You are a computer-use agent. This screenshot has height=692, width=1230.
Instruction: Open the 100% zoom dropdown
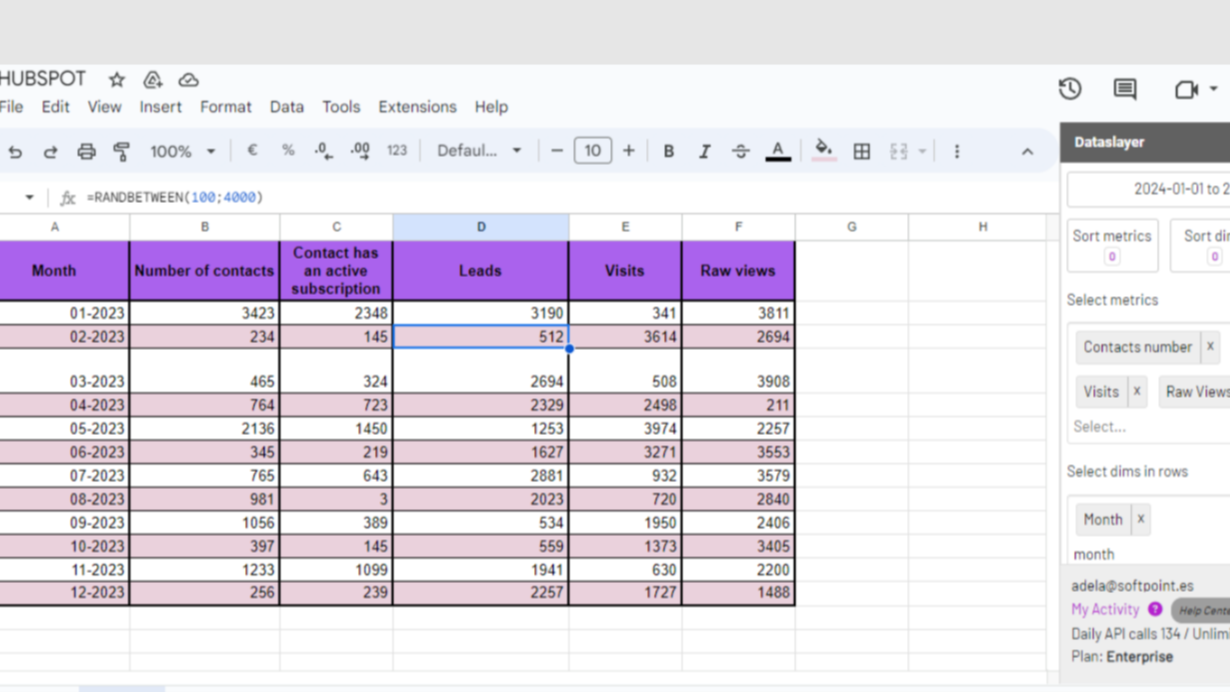pyautogui.click(x=182, y=152)
